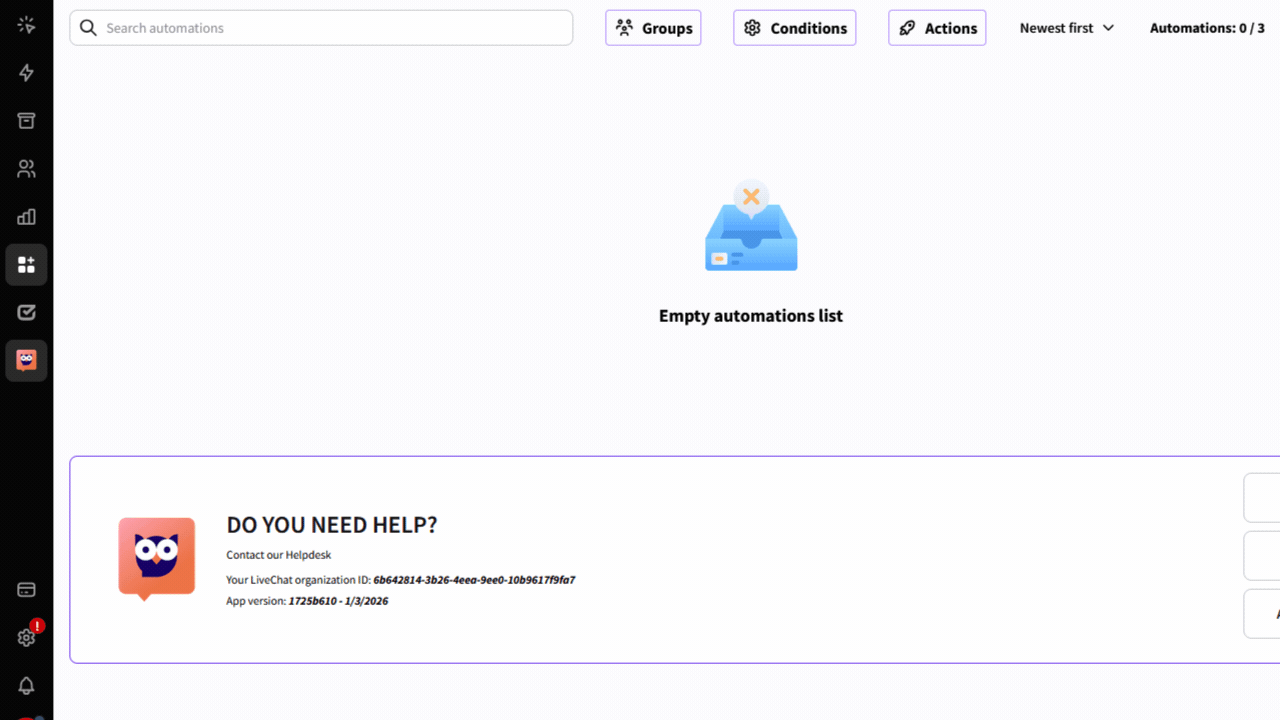Go to the Customers people icon
Viewport: 1280px width, 720px height.
(27, 169)
